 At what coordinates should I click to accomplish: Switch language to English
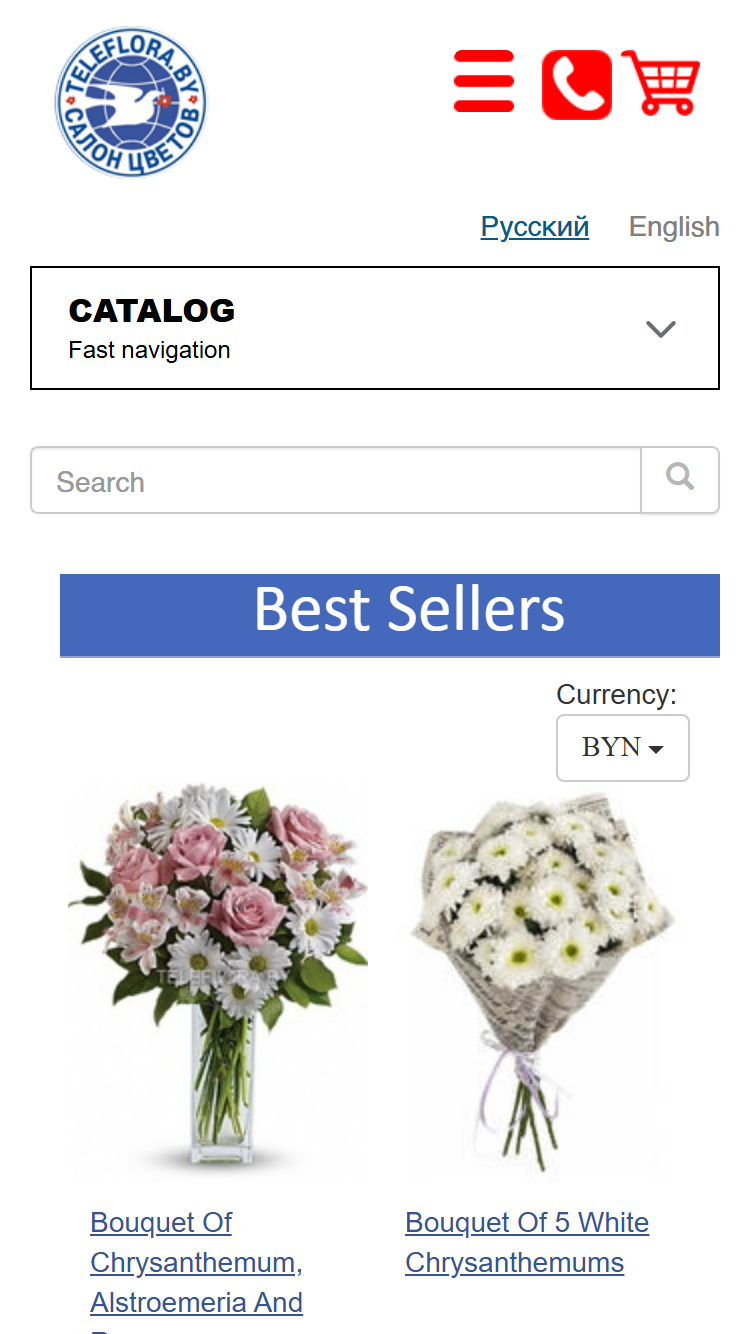point(674,227)
